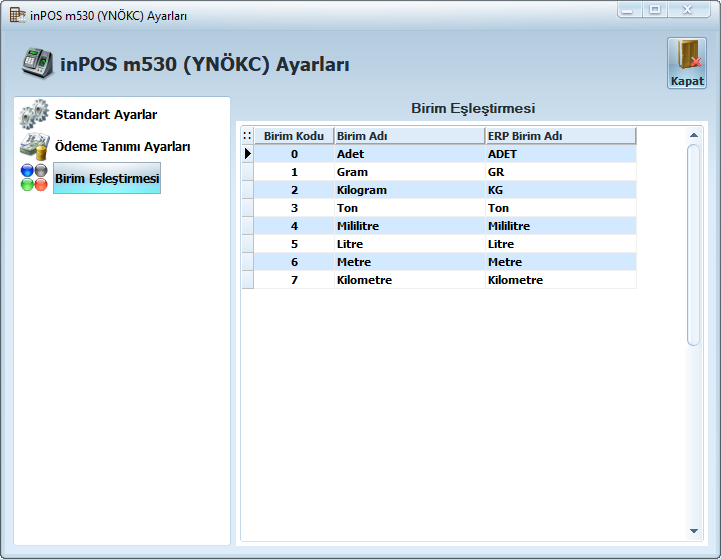Select row indicator for Kilometre row
This screenshot has width=721, height=559.
point(247,280)
